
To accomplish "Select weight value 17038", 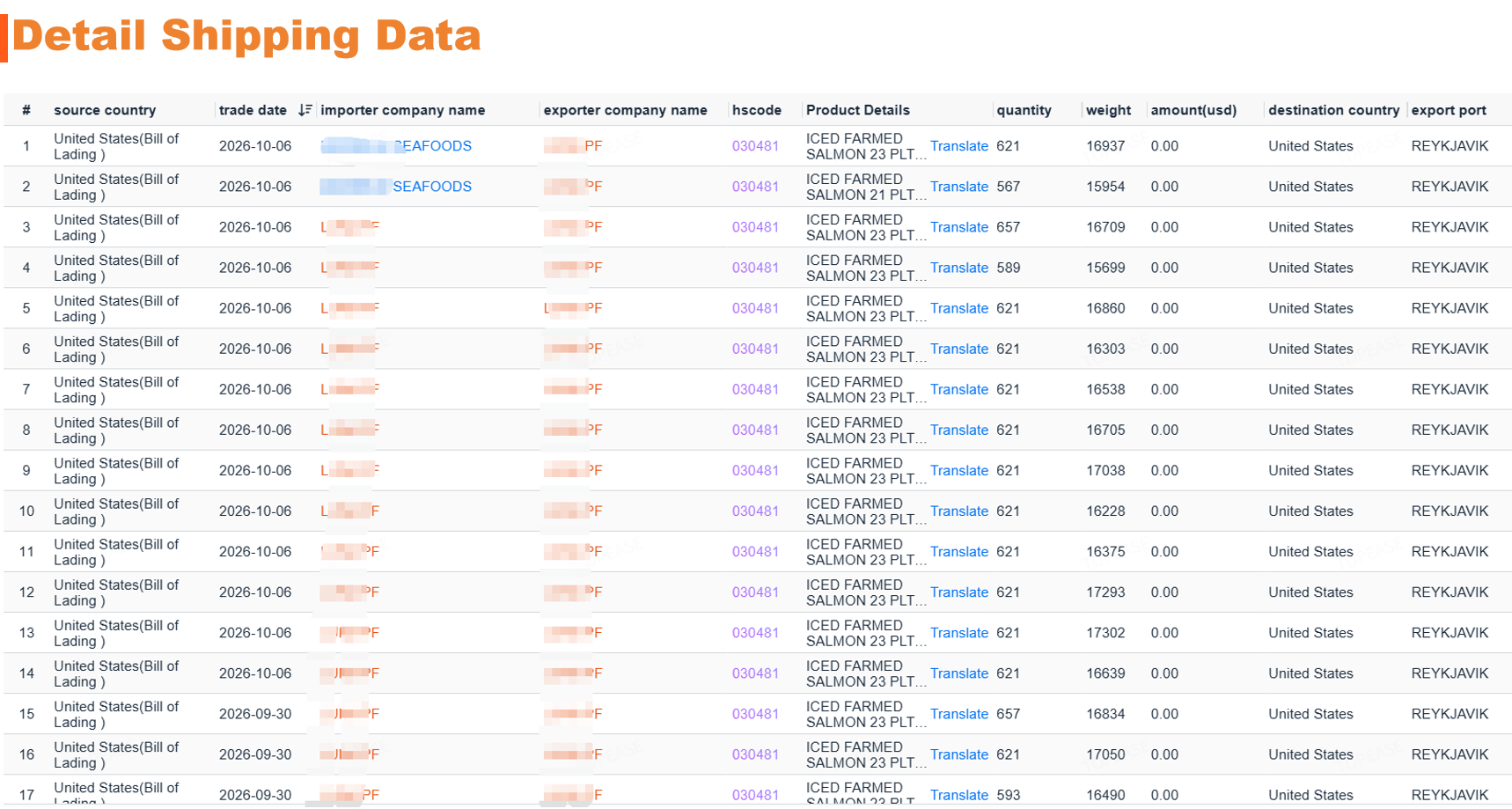I will (1105, 470).
